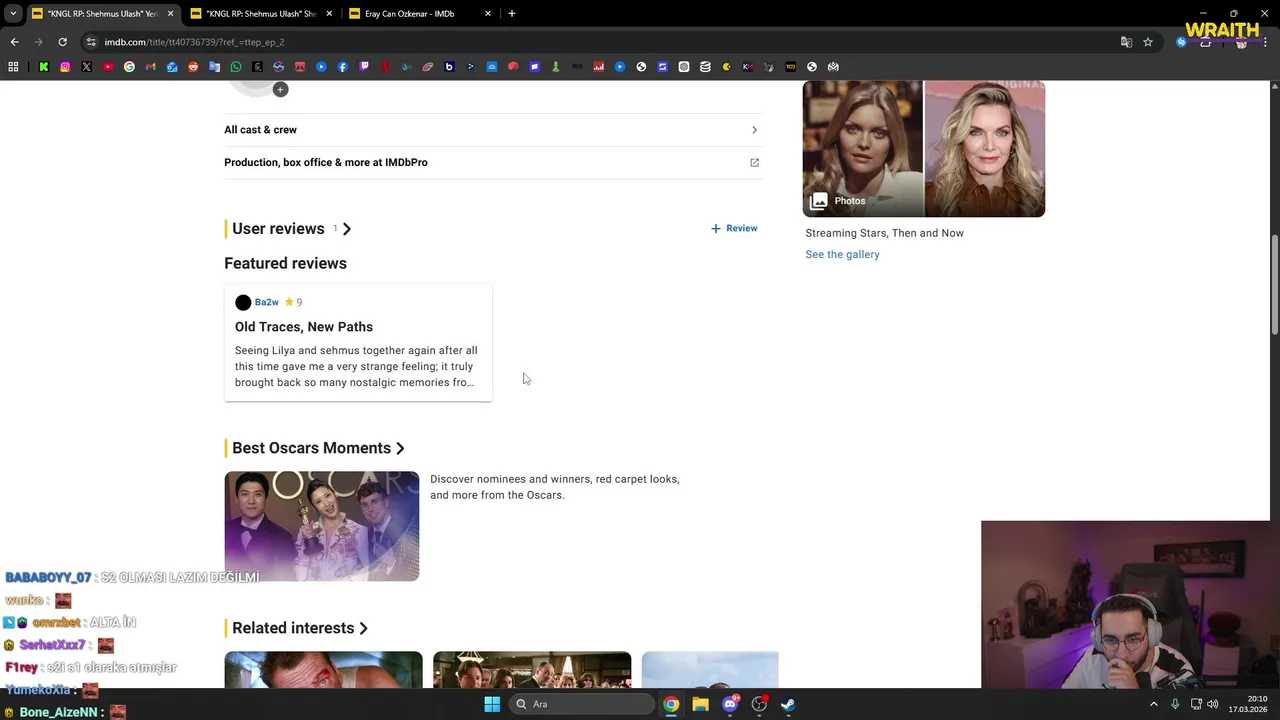Reload the IMDb page
Screen dimensions: 1280x720
62,42
